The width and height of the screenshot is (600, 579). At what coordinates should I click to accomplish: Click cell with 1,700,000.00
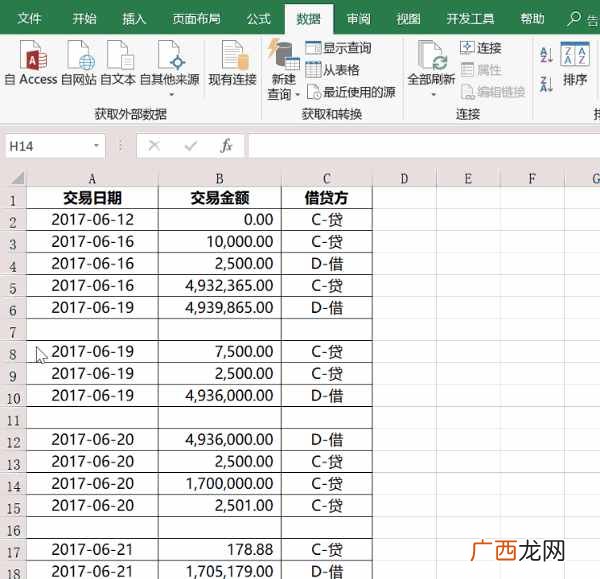(220, 483)
